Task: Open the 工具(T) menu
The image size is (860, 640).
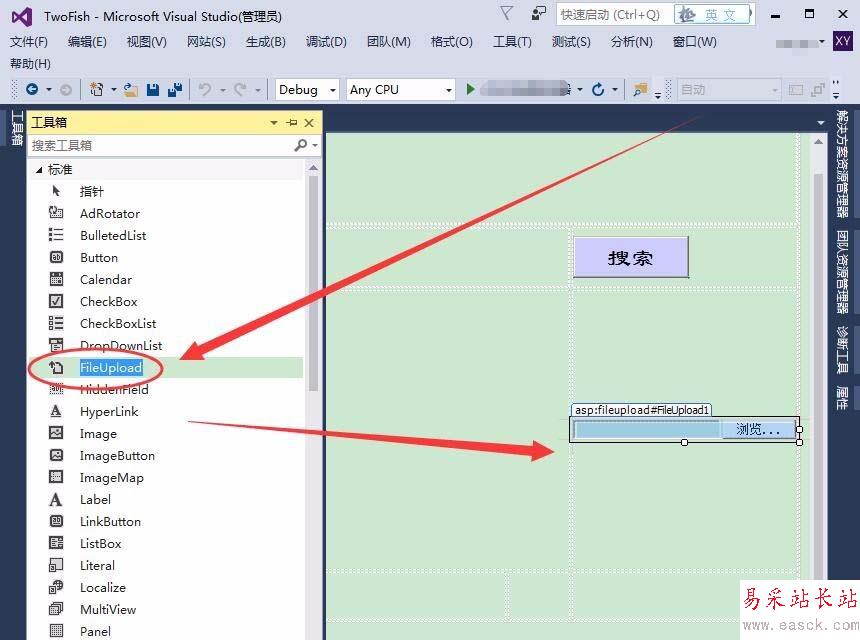Action: click(512, 42)
